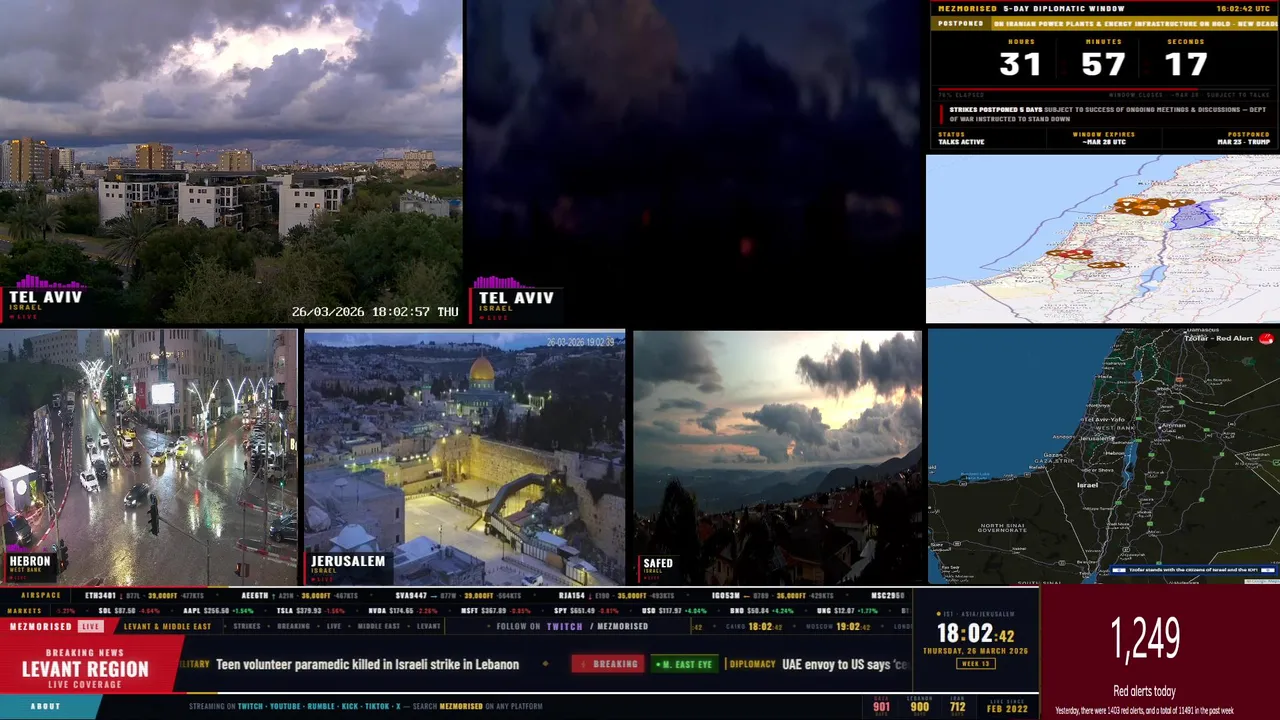
Task: Click the MEZMORISED LIVE badge
Action: click(x=56, y=627)
